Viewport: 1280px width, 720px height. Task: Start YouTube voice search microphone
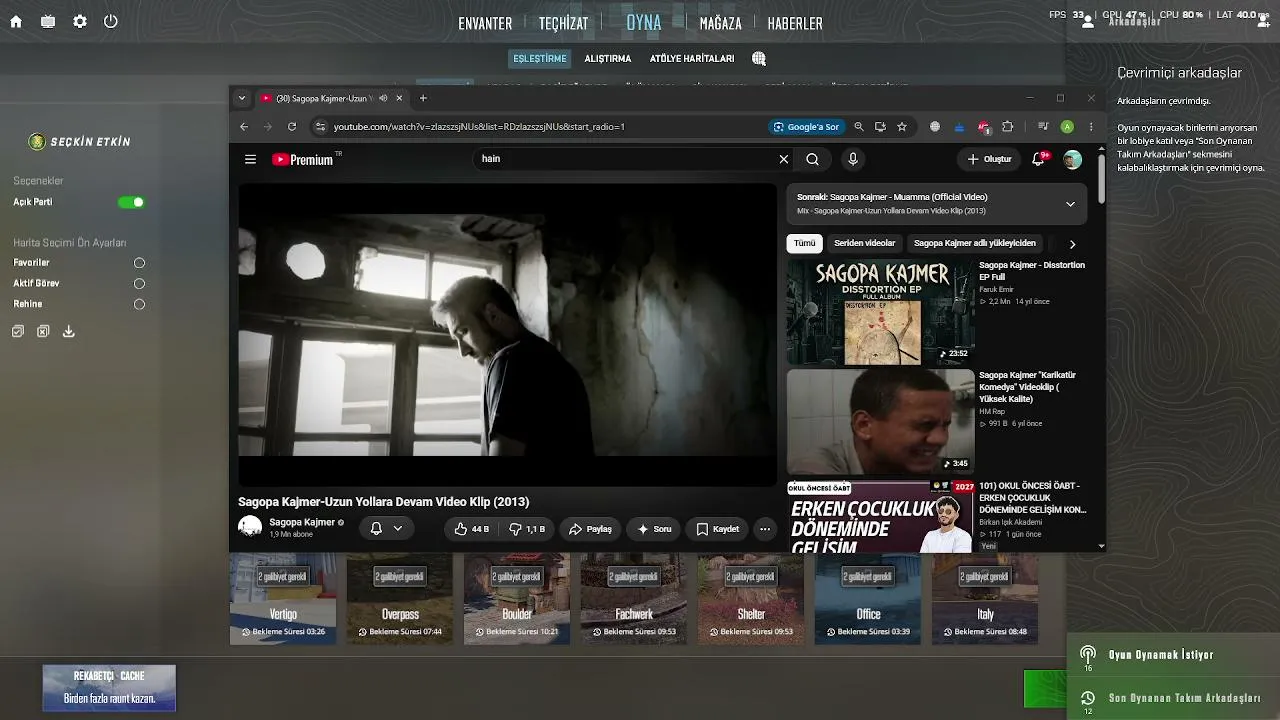853,159
